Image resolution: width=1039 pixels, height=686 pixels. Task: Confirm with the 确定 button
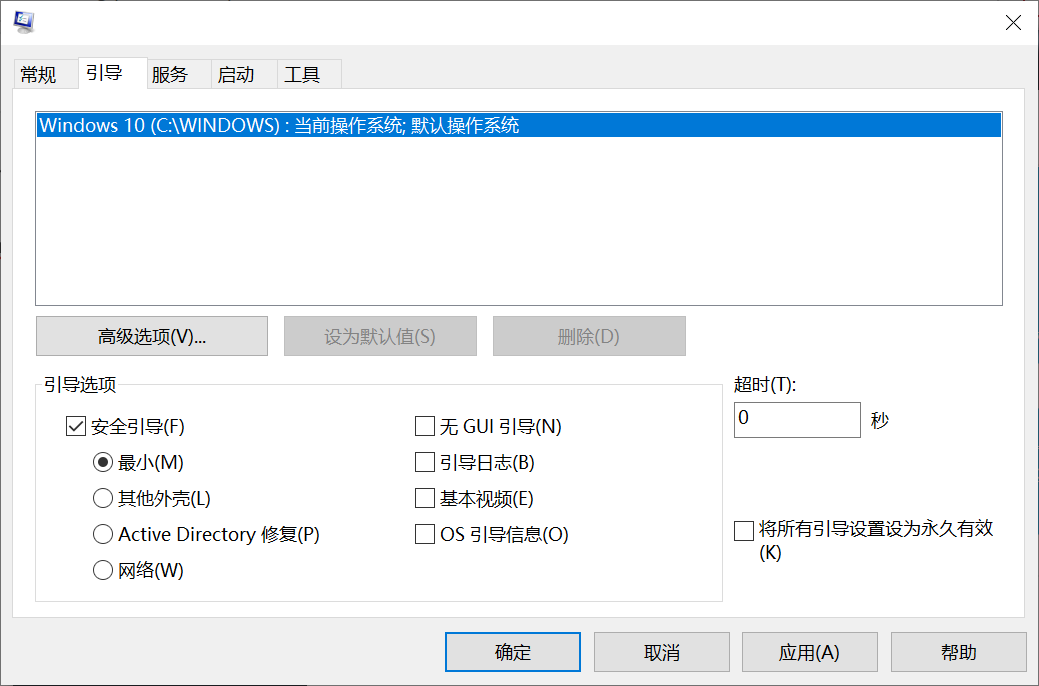pyautogui.click(x=513, y=652)
